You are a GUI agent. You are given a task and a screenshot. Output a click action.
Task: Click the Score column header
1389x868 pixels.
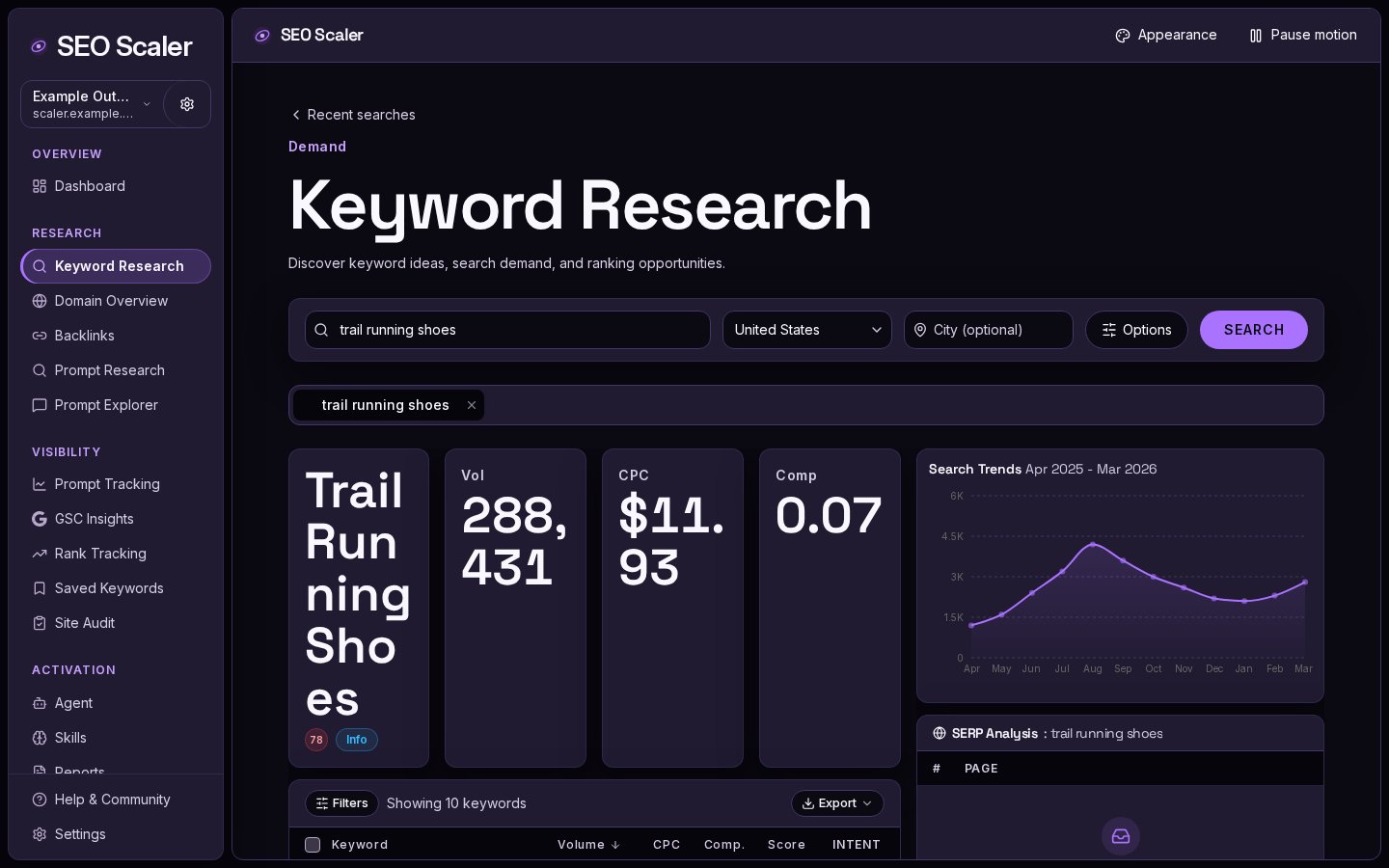tap(786, 845)
